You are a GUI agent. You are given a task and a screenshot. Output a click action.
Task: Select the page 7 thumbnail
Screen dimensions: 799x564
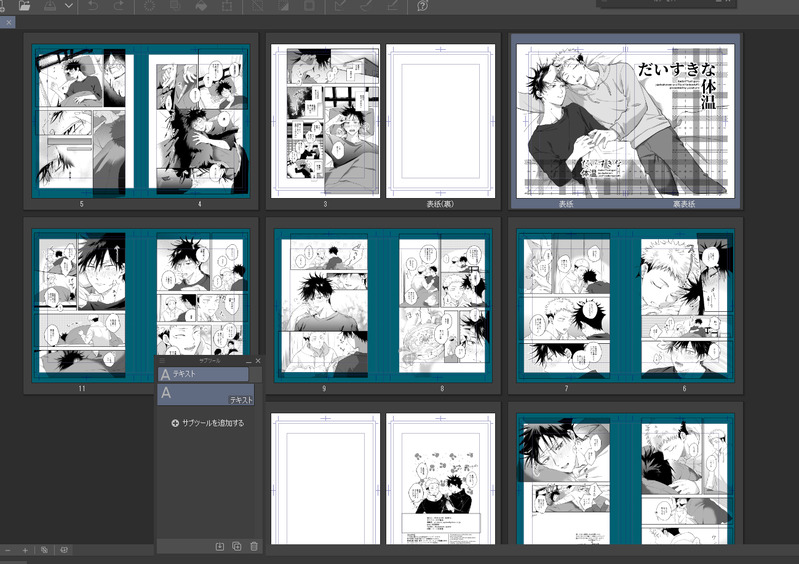567,306
